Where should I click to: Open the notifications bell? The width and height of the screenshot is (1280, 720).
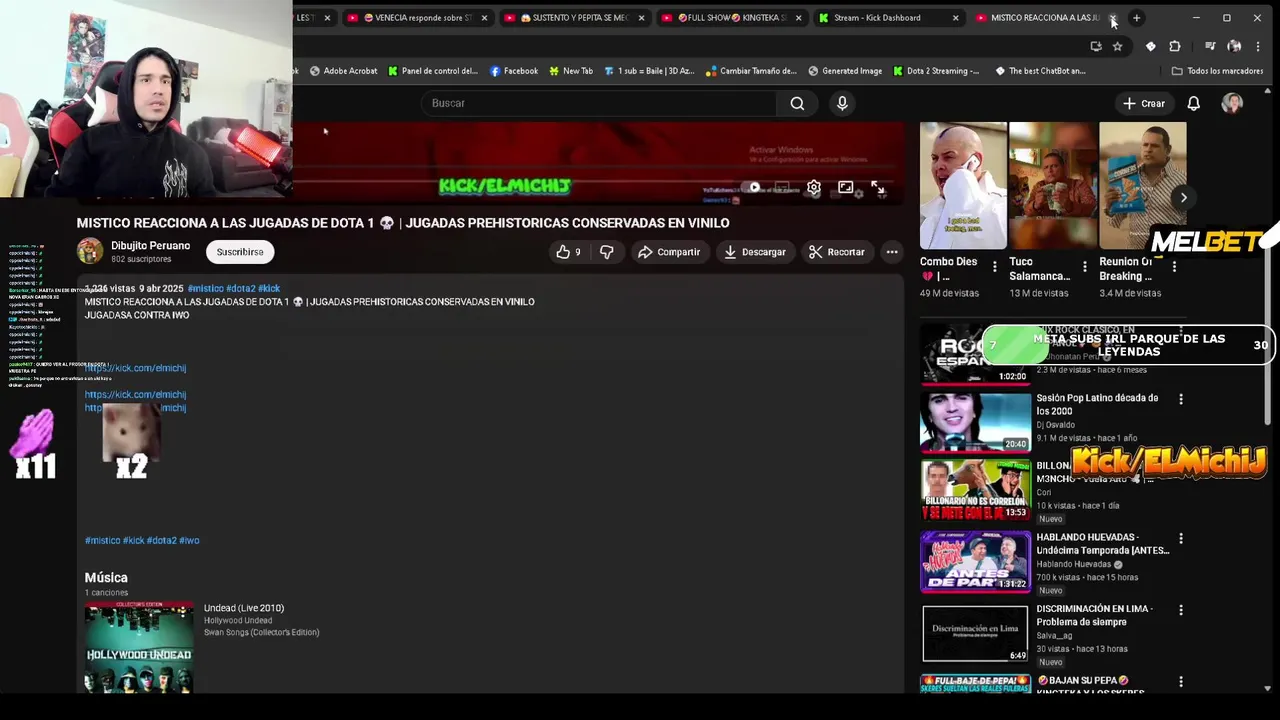(x=1193, y=103)
